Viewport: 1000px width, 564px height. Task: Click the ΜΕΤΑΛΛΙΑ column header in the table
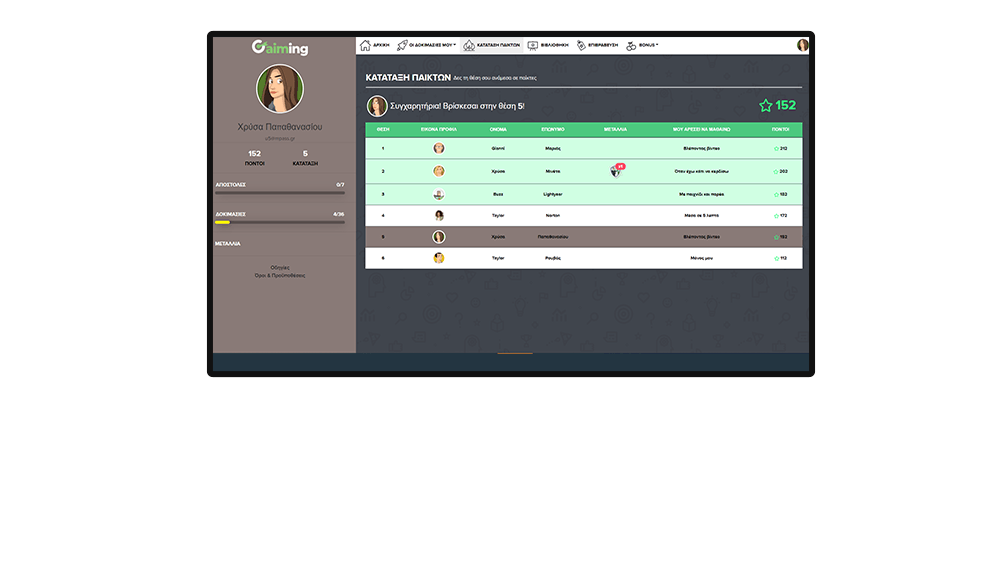click(615, 130)
